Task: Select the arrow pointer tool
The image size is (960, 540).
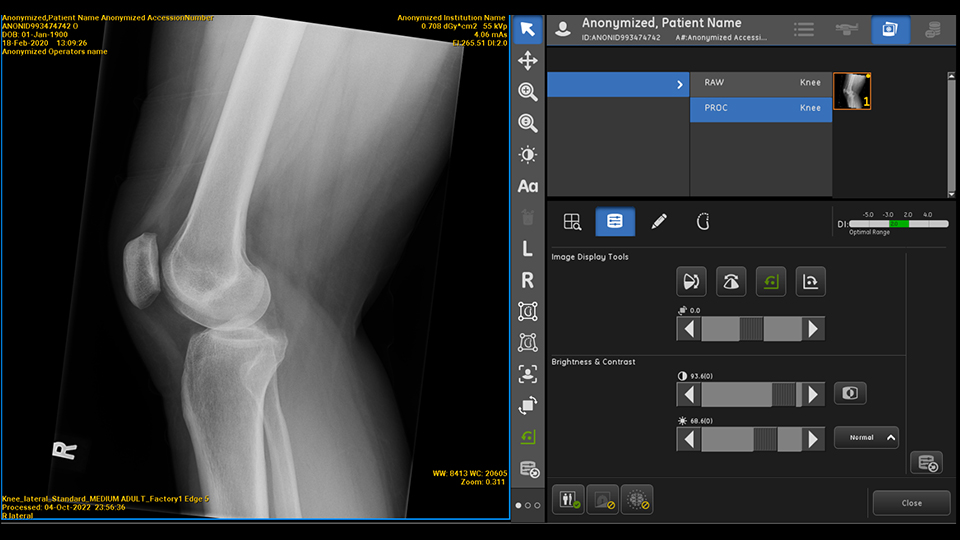Action: [528, 29]
